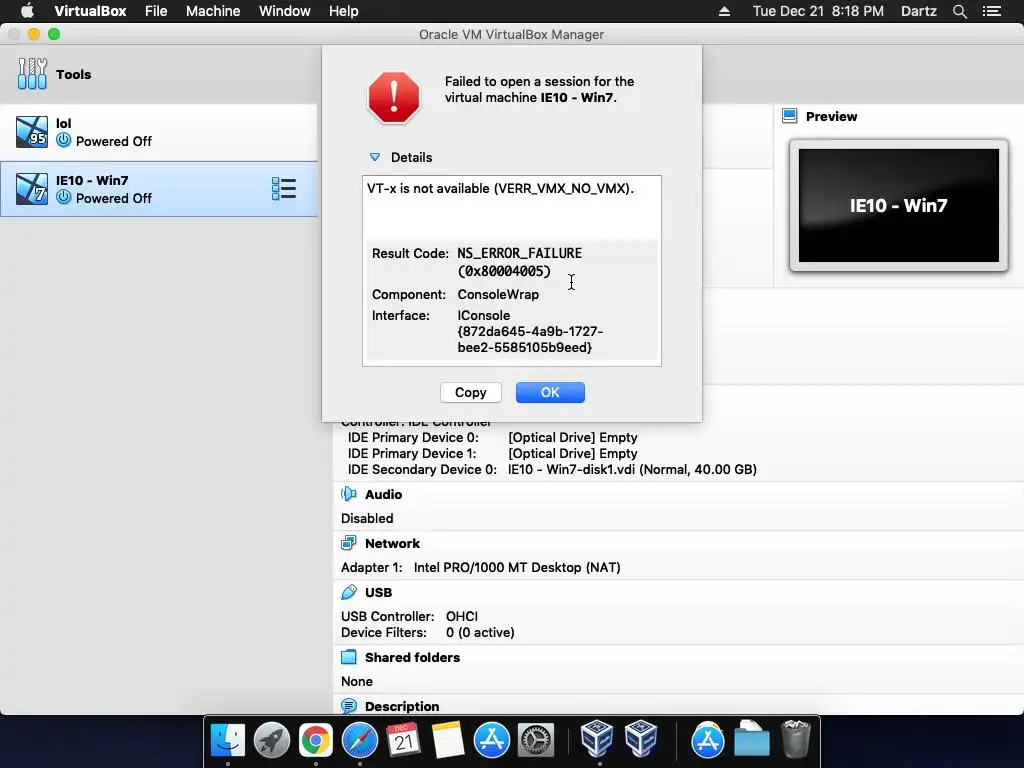Open Notification Center list icon

click(992, 11)
